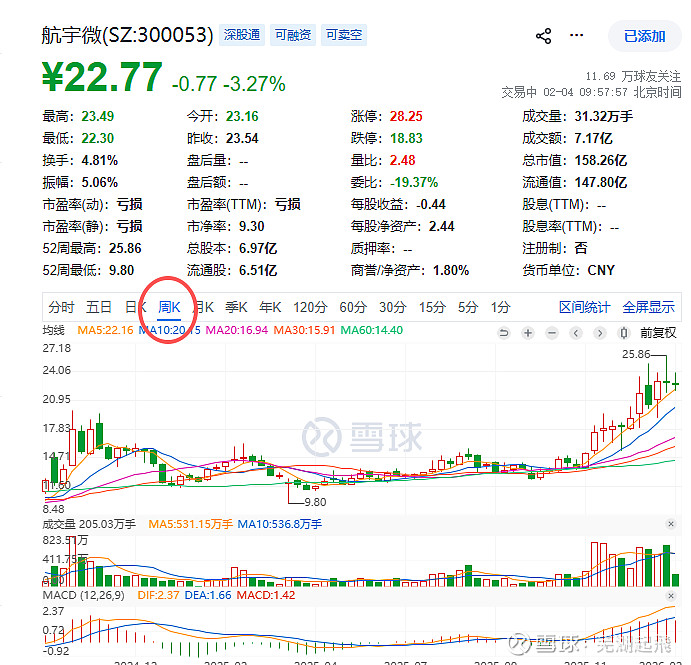
Task: Switch to the 30分 chart tab
Action: [x=393, y=307]
